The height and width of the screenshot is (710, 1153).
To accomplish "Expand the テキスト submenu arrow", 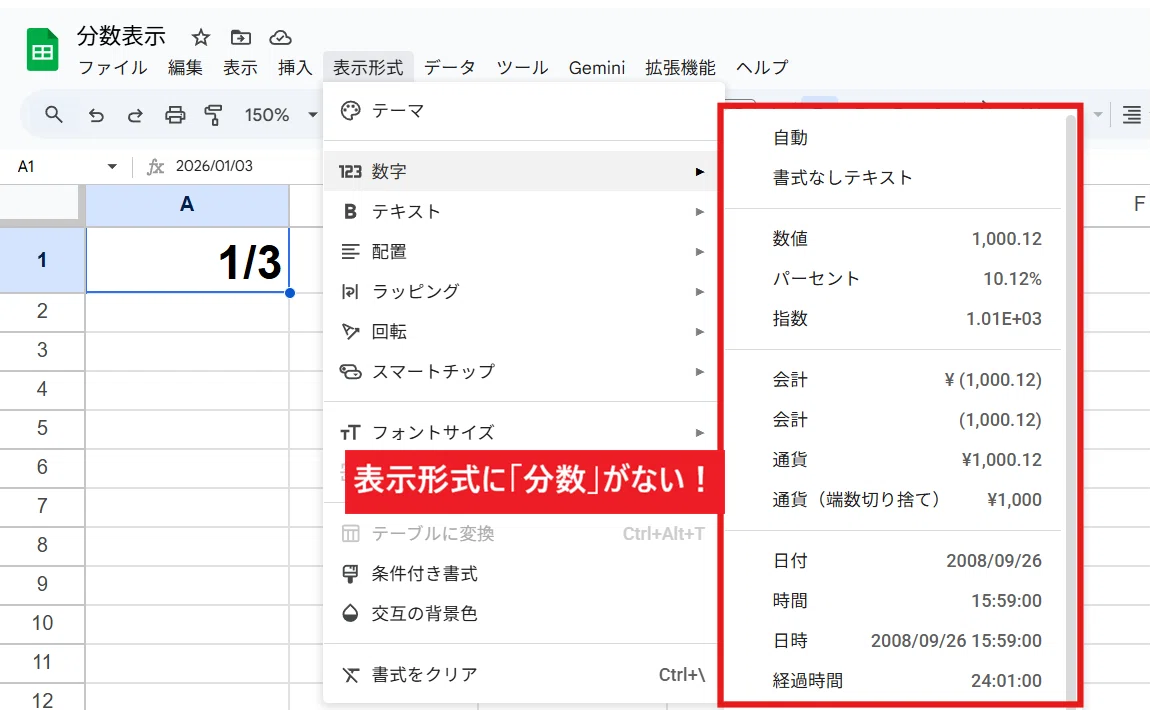I will [x=699, y=212].
